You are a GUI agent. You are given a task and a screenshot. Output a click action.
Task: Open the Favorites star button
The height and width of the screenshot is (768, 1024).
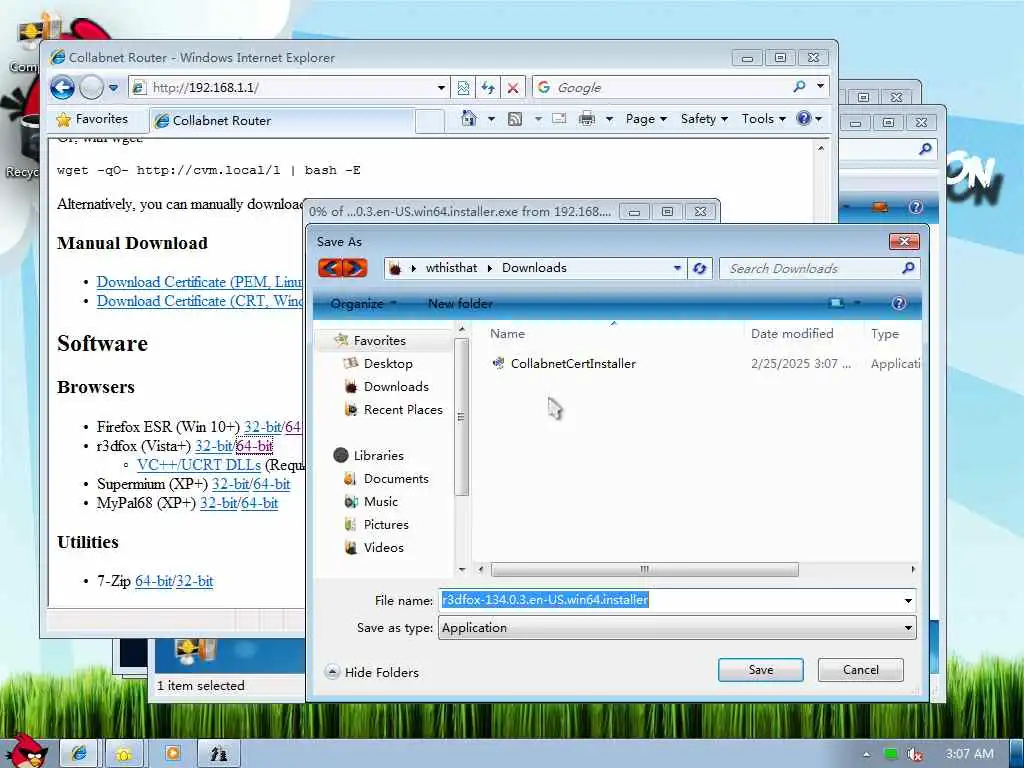[x=92, y=119]
